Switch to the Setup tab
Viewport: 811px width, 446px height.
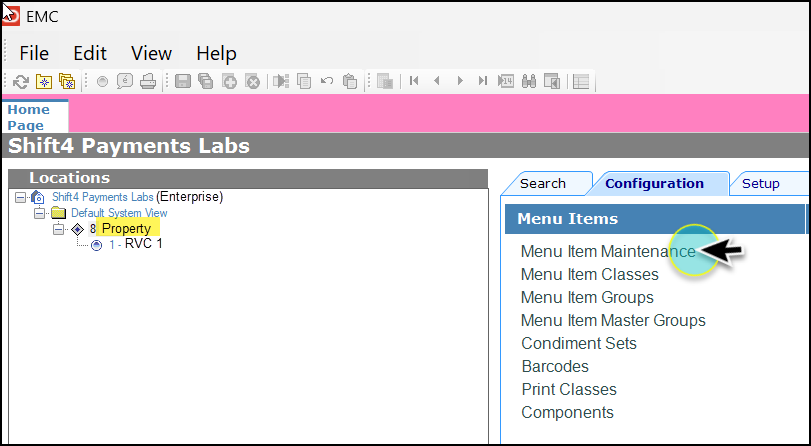pyautogui.click(x=760, y=184)
